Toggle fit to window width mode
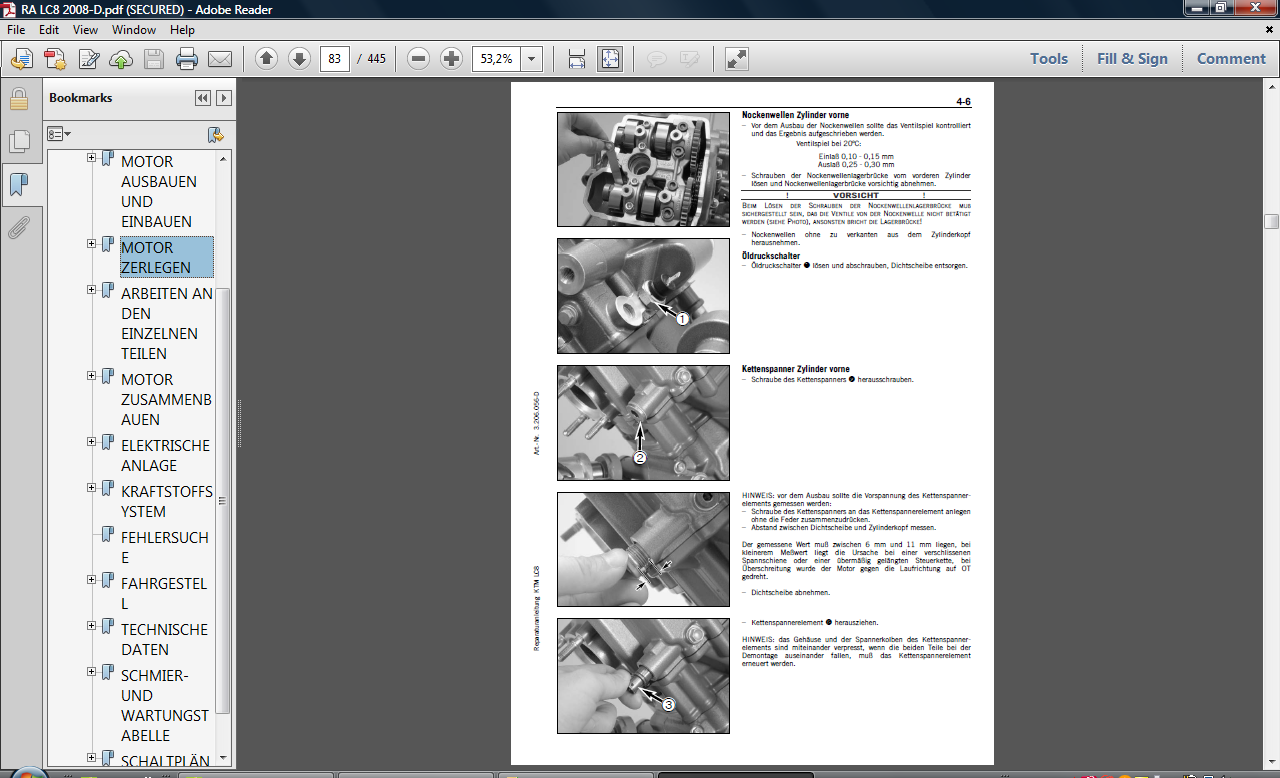 pyautogui.click(x=577, y=59)
